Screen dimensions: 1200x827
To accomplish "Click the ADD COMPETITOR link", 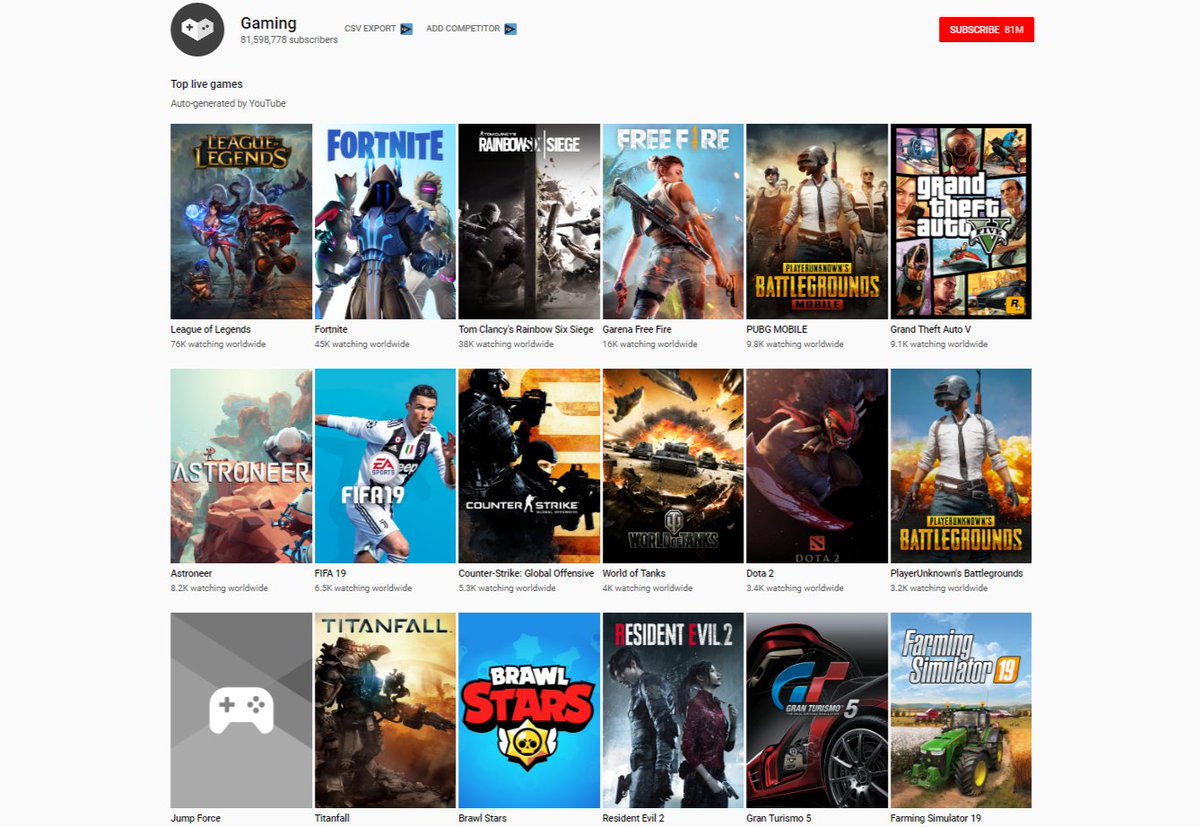I will (x=463, y=29).
